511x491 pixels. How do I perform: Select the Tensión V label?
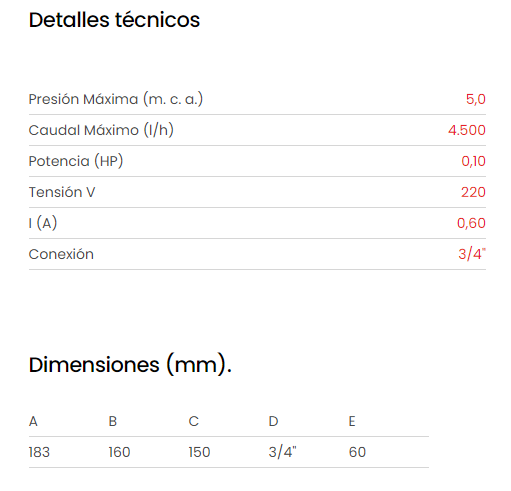click(x=62, y=192)
